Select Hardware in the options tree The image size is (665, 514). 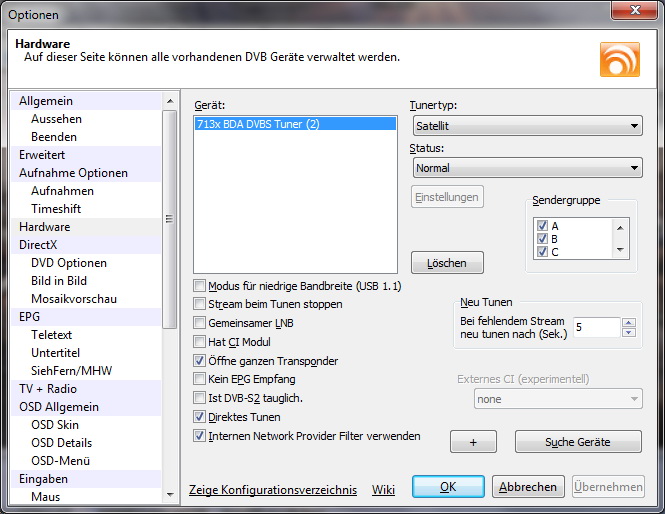[x=86, y=227]
